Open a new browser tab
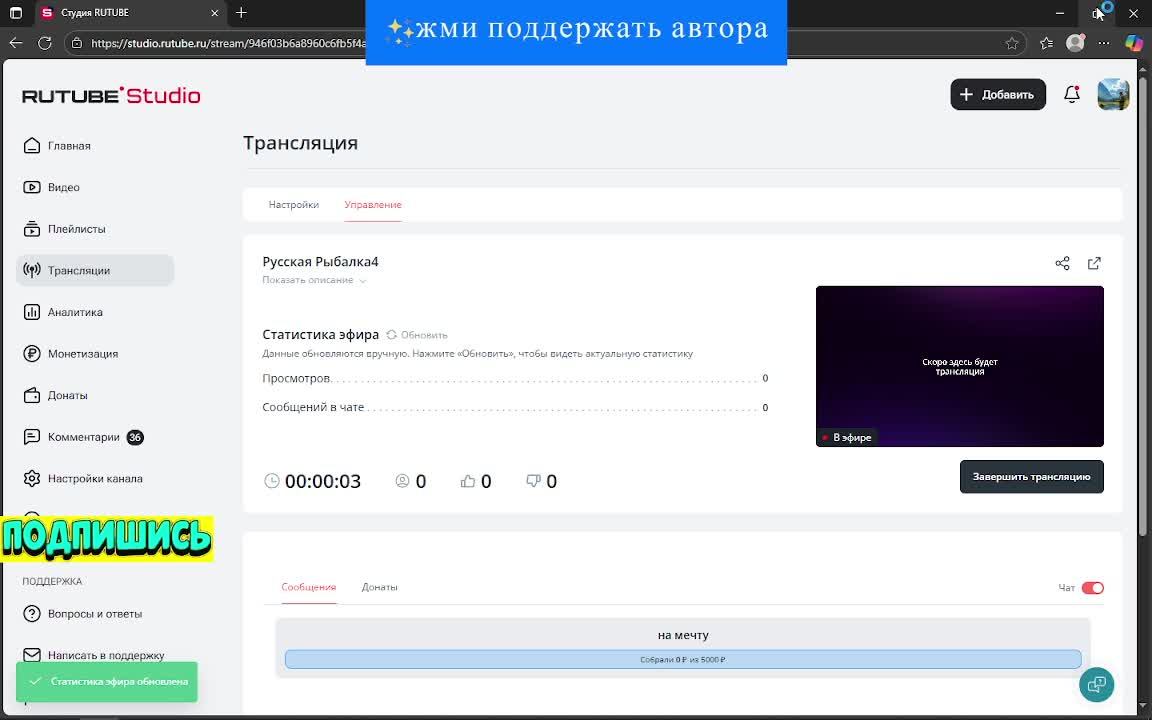 click(x=241, y=12)
